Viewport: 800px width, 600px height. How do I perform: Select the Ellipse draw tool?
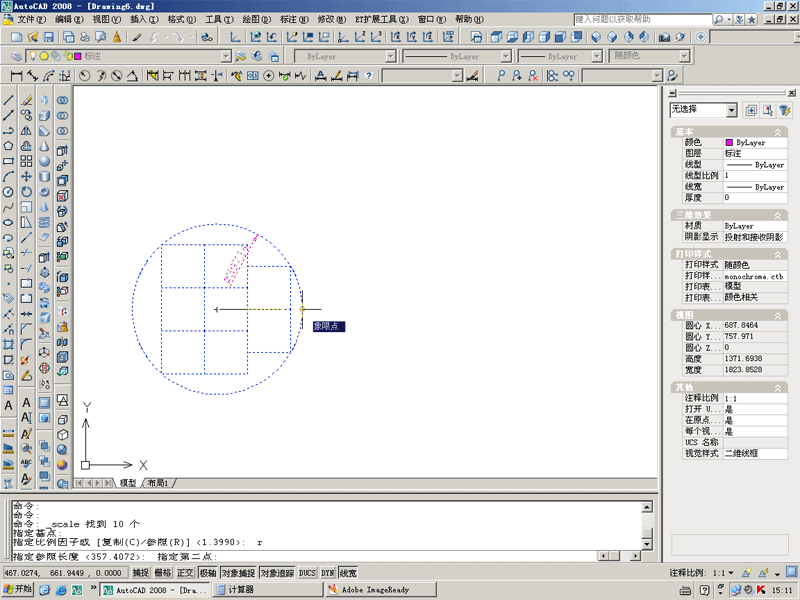[x=8, y=222]
